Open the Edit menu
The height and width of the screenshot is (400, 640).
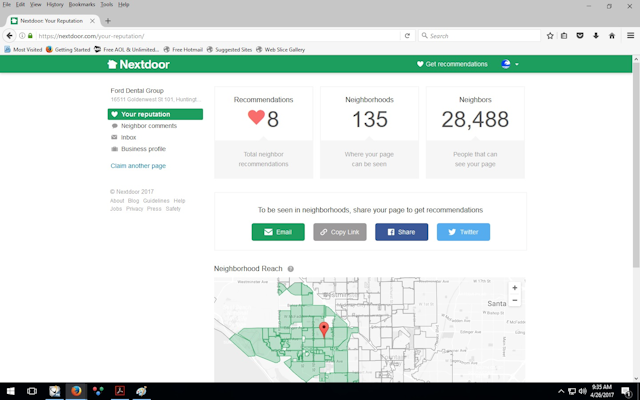tap(20, 4)
